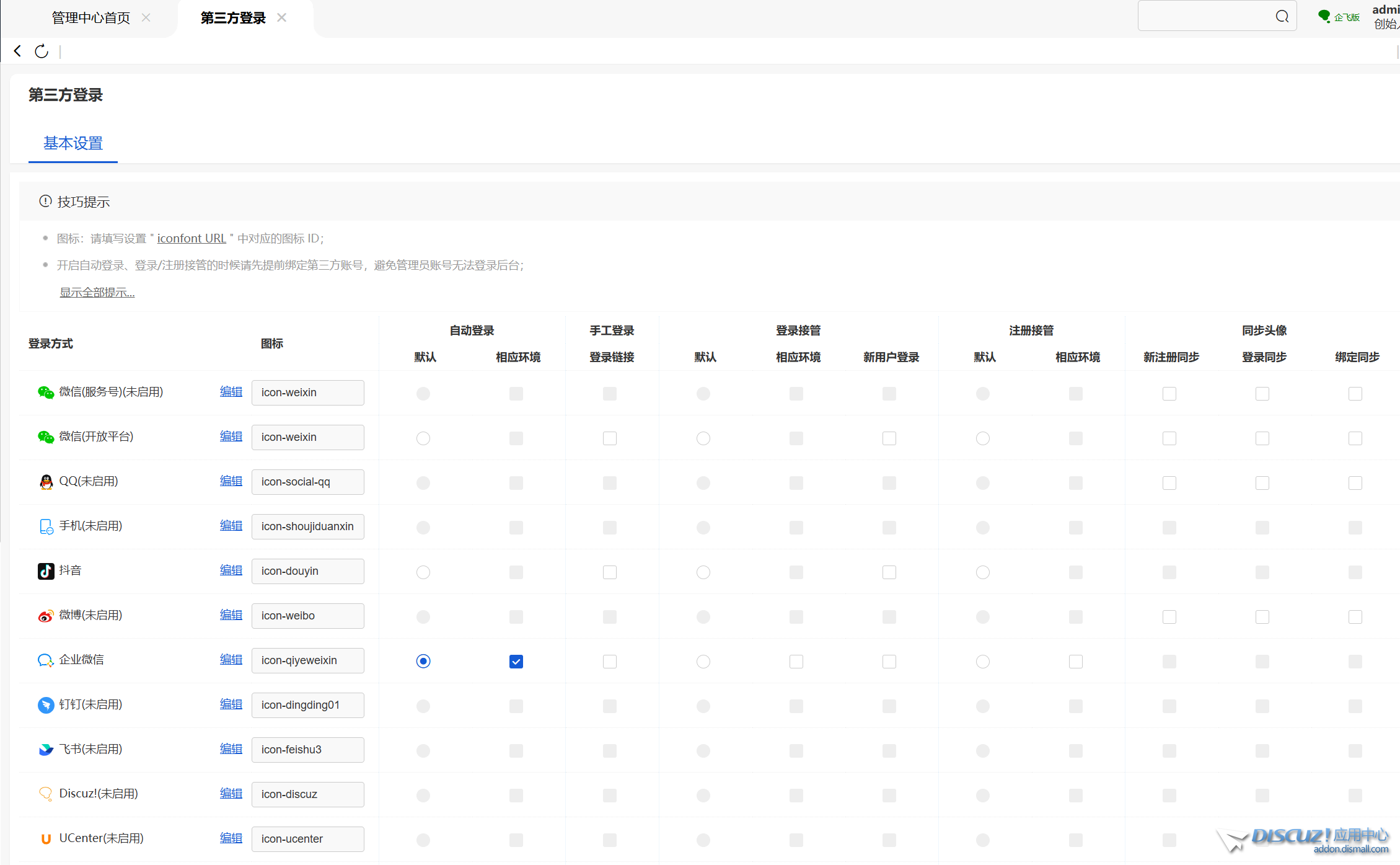Click the QQ penguin icon
This screenshot has width=1400, height=865.
point(46,482)
